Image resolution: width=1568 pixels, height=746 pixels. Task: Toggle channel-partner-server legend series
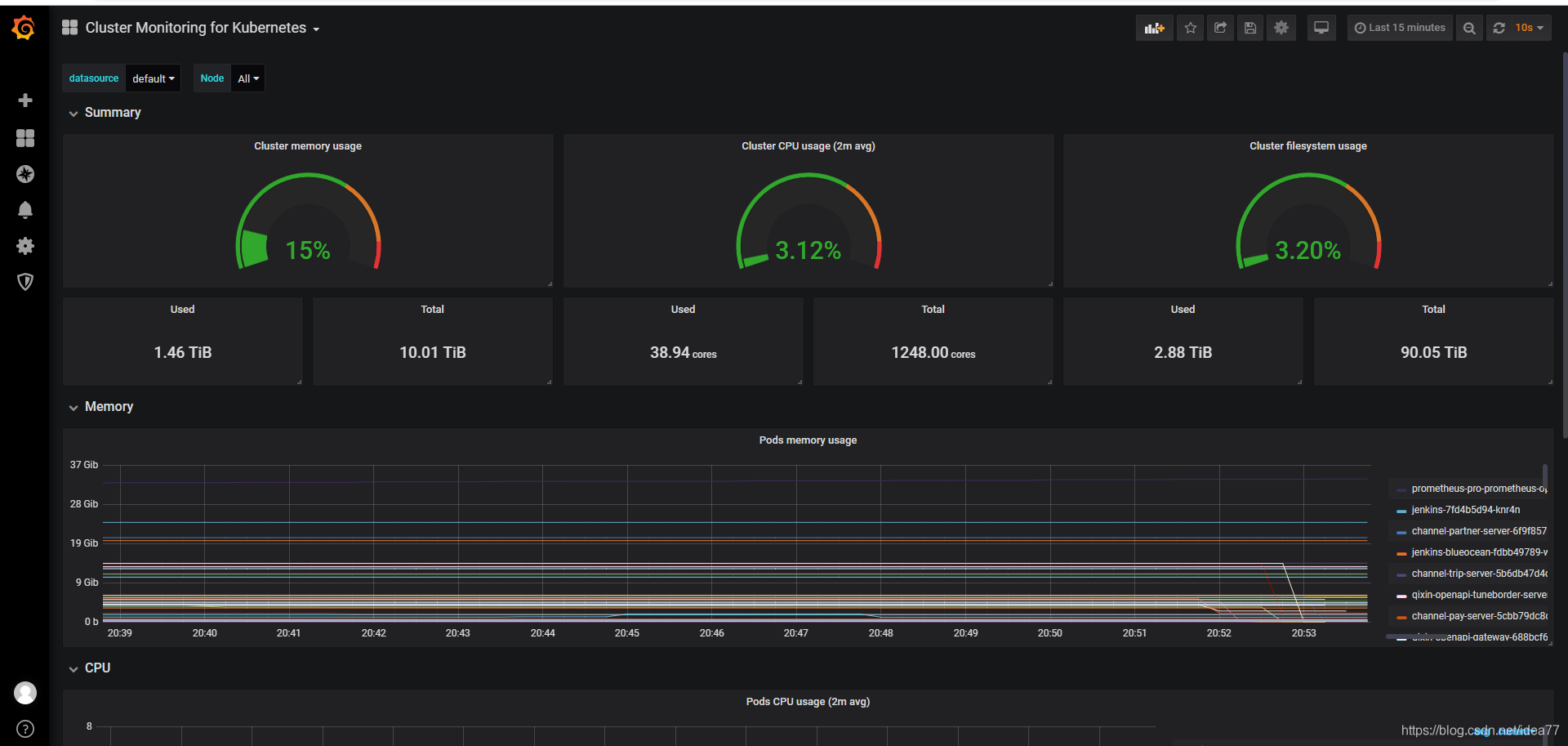tap(1479, 531)
